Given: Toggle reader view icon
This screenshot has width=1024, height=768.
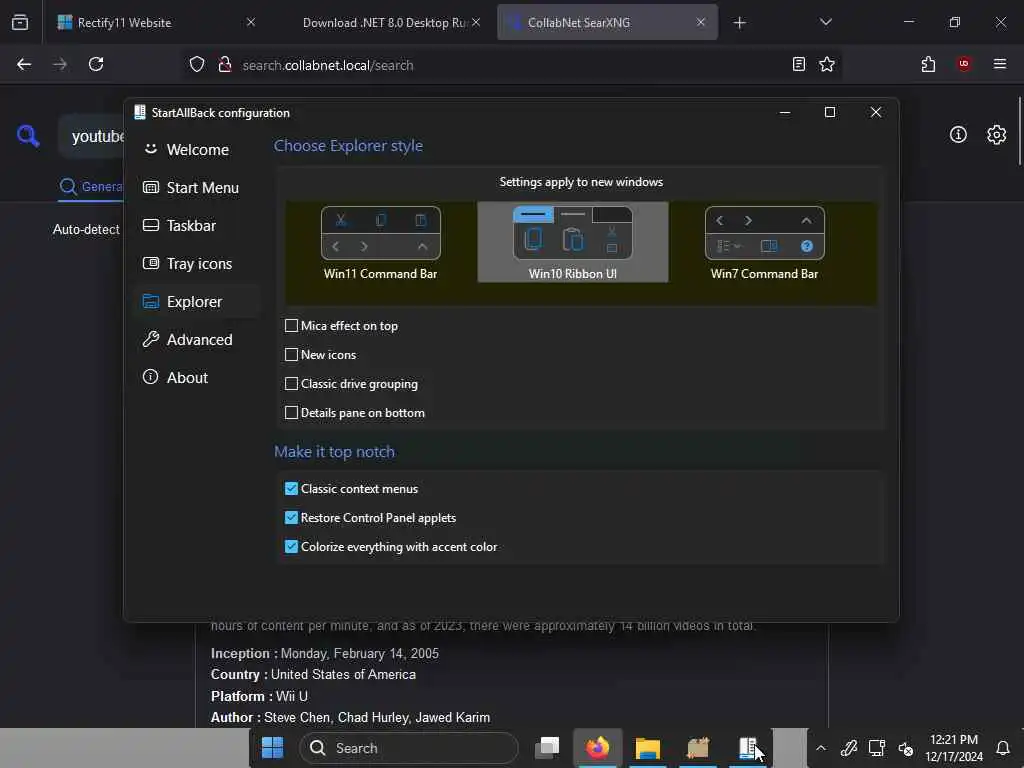Looking at the screenshot, I should 799,64.
